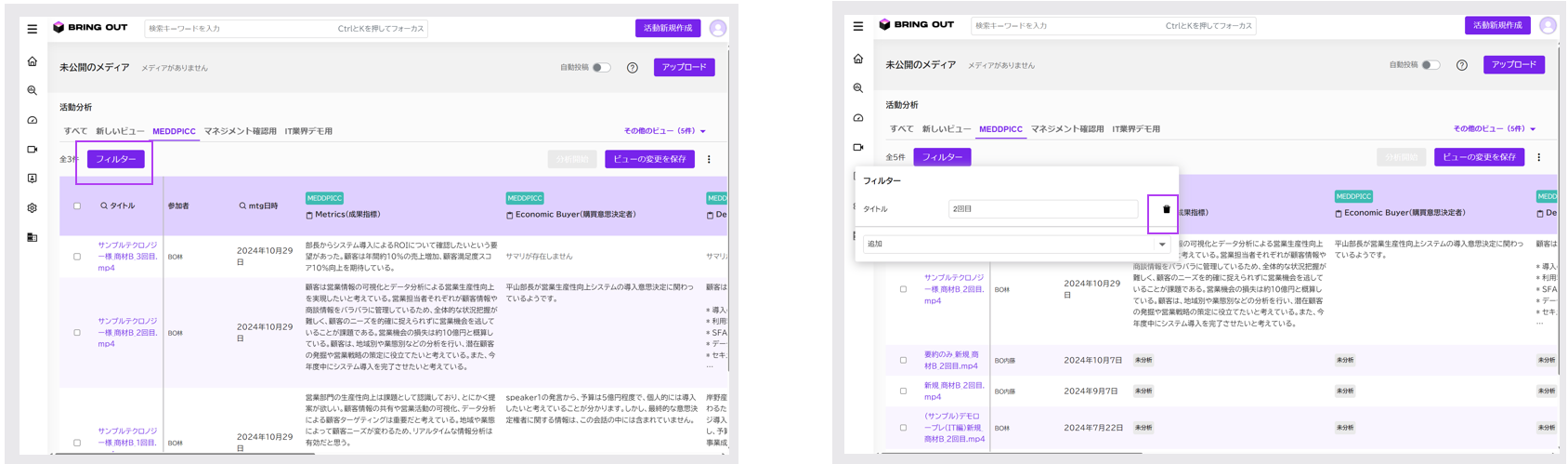This screenshot has height=464, width=1568.
Task: Expand その他のビュー(5件) on the 全3件 screen
Action: [x=664, y=131]
